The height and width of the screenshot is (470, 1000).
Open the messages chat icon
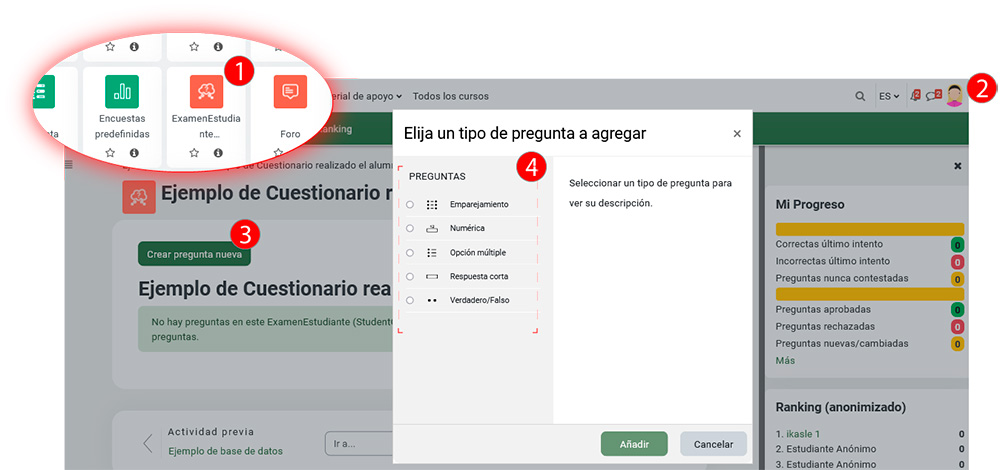click(x=934, y=96)
